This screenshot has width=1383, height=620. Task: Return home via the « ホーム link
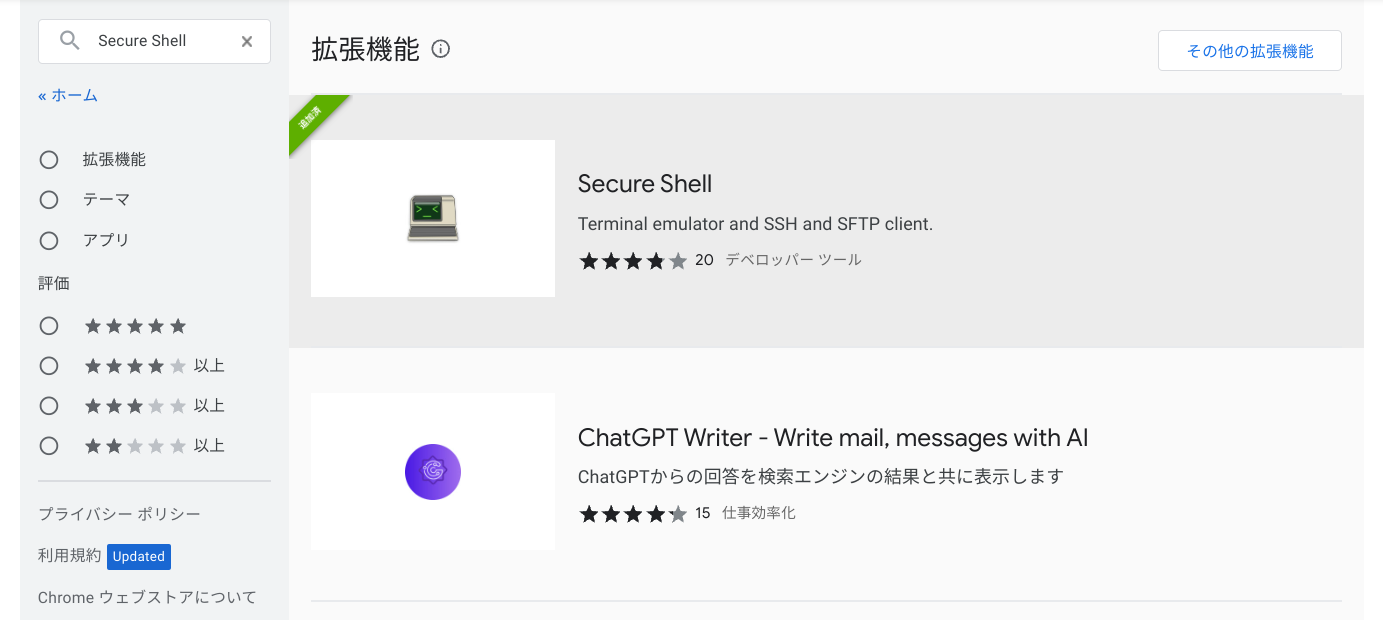[67, 95]
